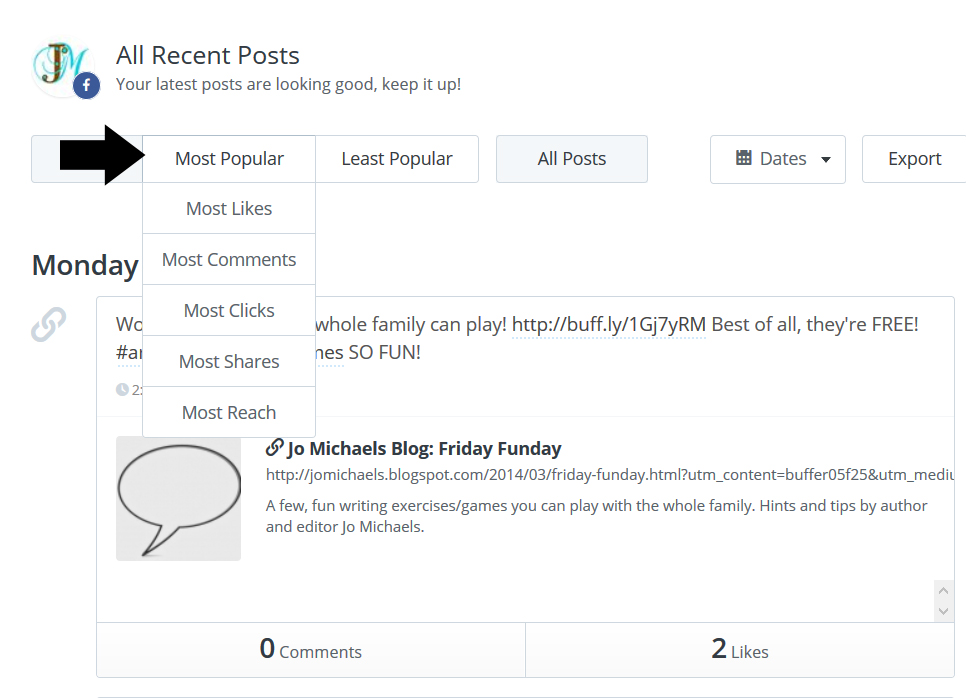Show All Posts
This screenshot has height=698, width=966.
pyautogui.click(x=572, y=159)
